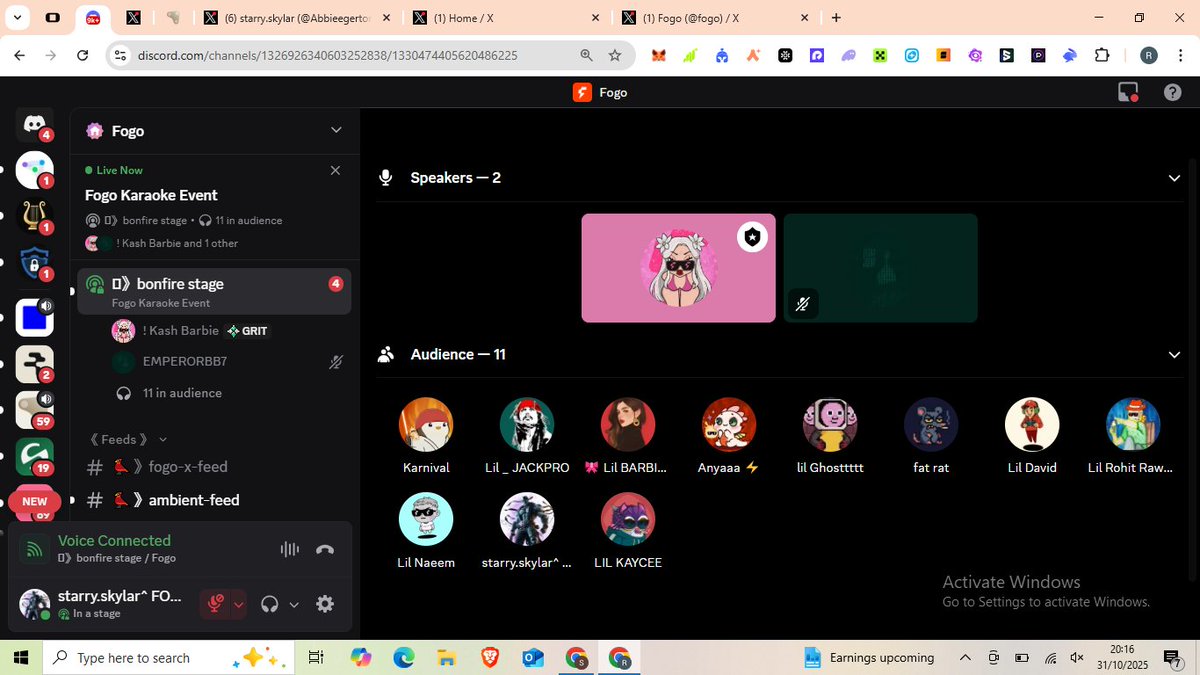The width and height of the screenshot is (1200, 675).
Task: Toggle noise suppression waveform icon
Action: point(290,549)
